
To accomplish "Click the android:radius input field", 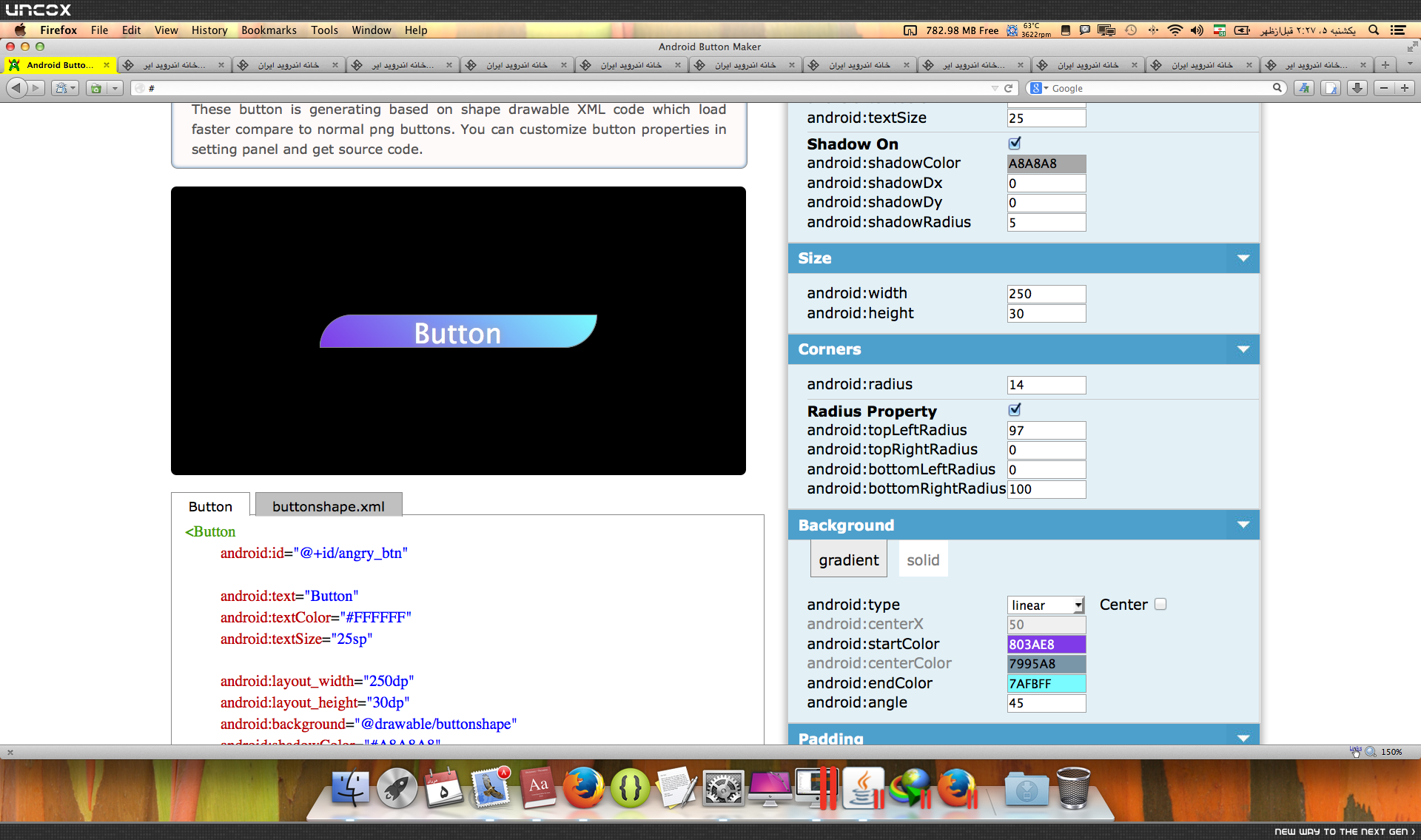I will coord(1047,385).
